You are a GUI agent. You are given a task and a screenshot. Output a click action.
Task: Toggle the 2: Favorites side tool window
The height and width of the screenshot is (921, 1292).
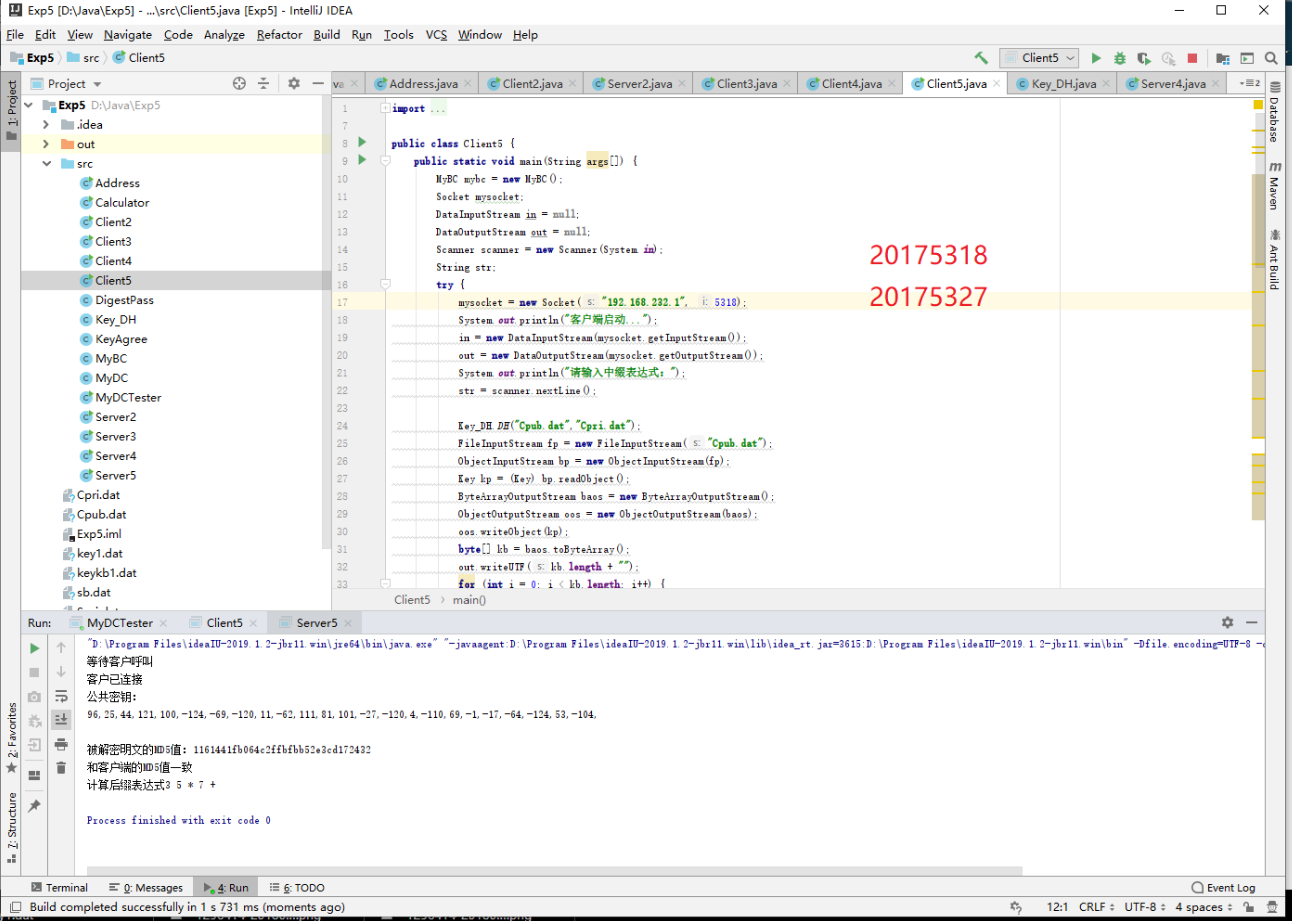coord(11,738)
